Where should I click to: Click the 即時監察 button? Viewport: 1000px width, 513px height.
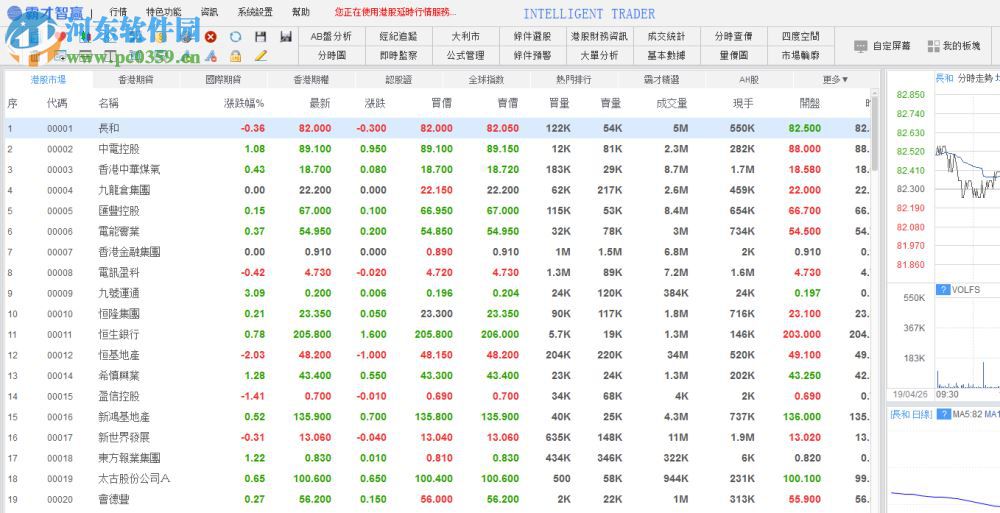(398, 56)
